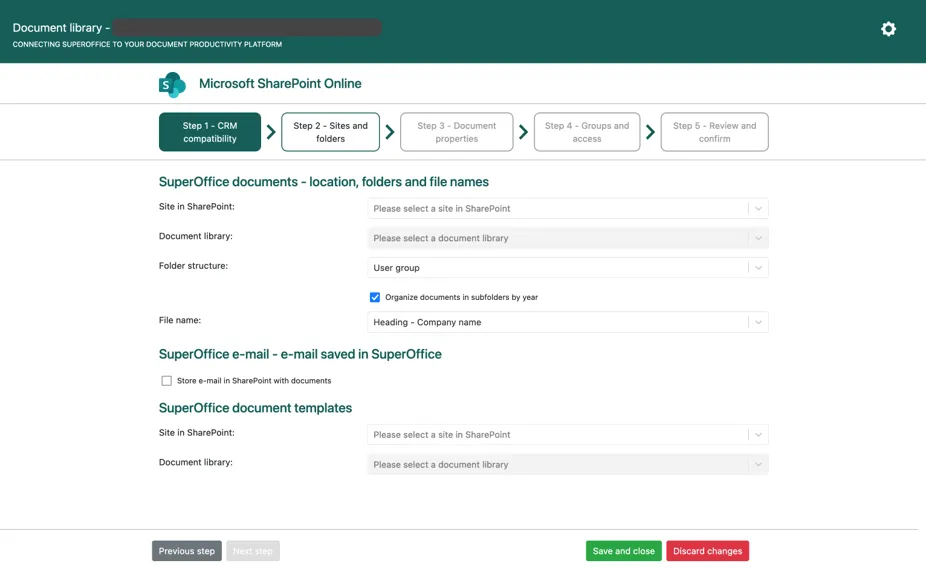Expand the documents Site in SharePoint dropdown
The width and height of the screenshot is (926, 569).
[758, 209]
